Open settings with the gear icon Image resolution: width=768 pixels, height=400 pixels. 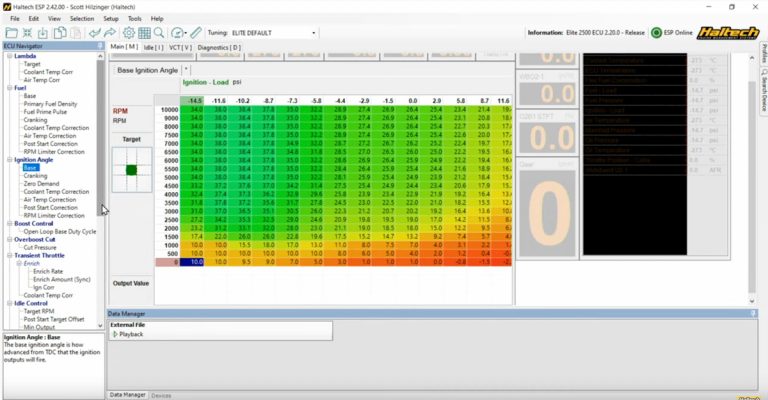(128, 33)
